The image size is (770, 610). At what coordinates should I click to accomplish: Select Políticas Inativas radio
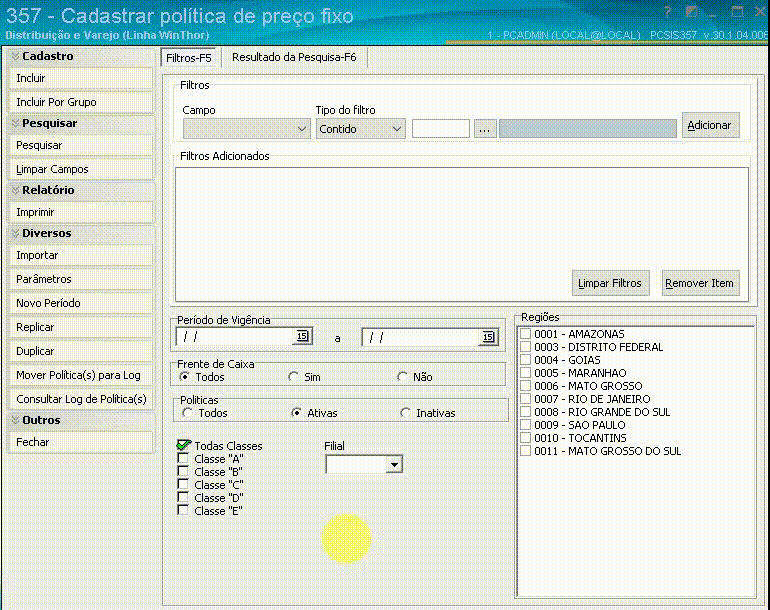pyautogui.click(x=405, y=413)
